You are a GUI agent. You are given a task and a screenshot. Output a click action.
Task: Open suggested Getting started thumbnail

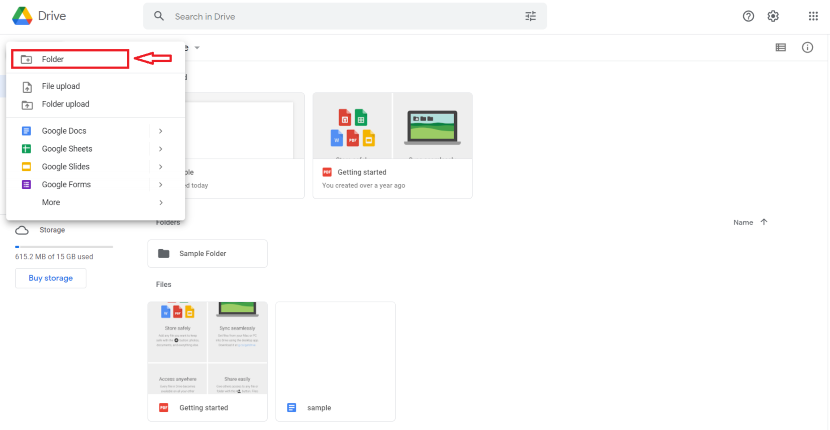392,126
